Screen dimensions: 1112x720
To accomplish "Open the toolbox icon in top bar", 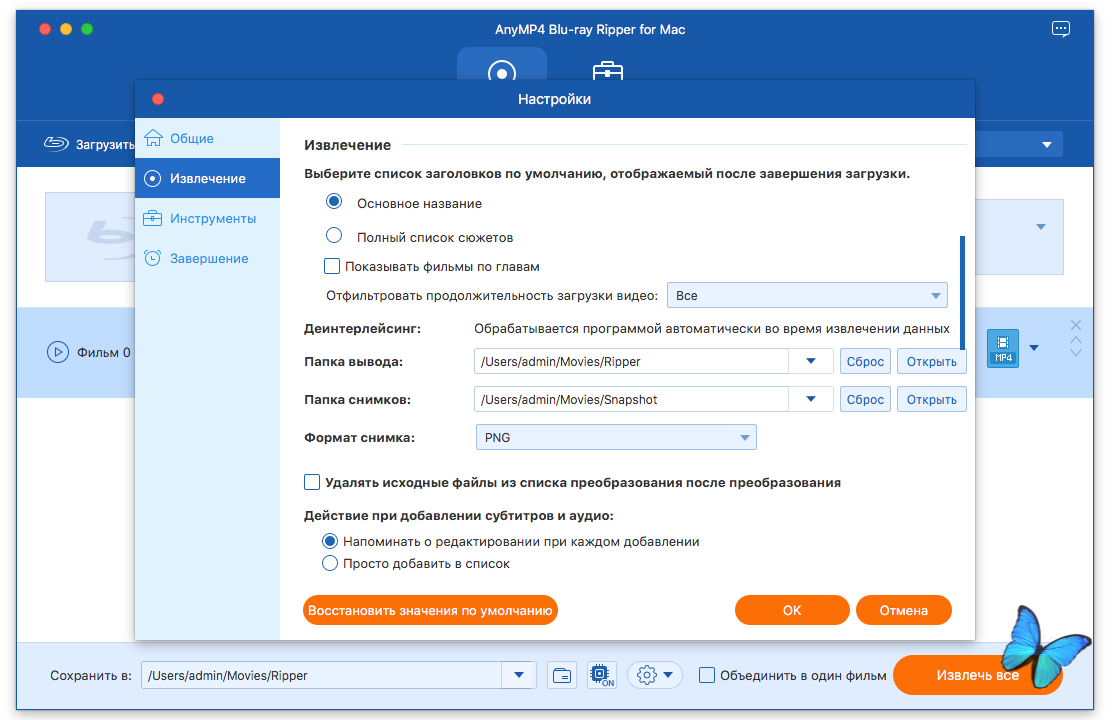I will click(607, 72).
